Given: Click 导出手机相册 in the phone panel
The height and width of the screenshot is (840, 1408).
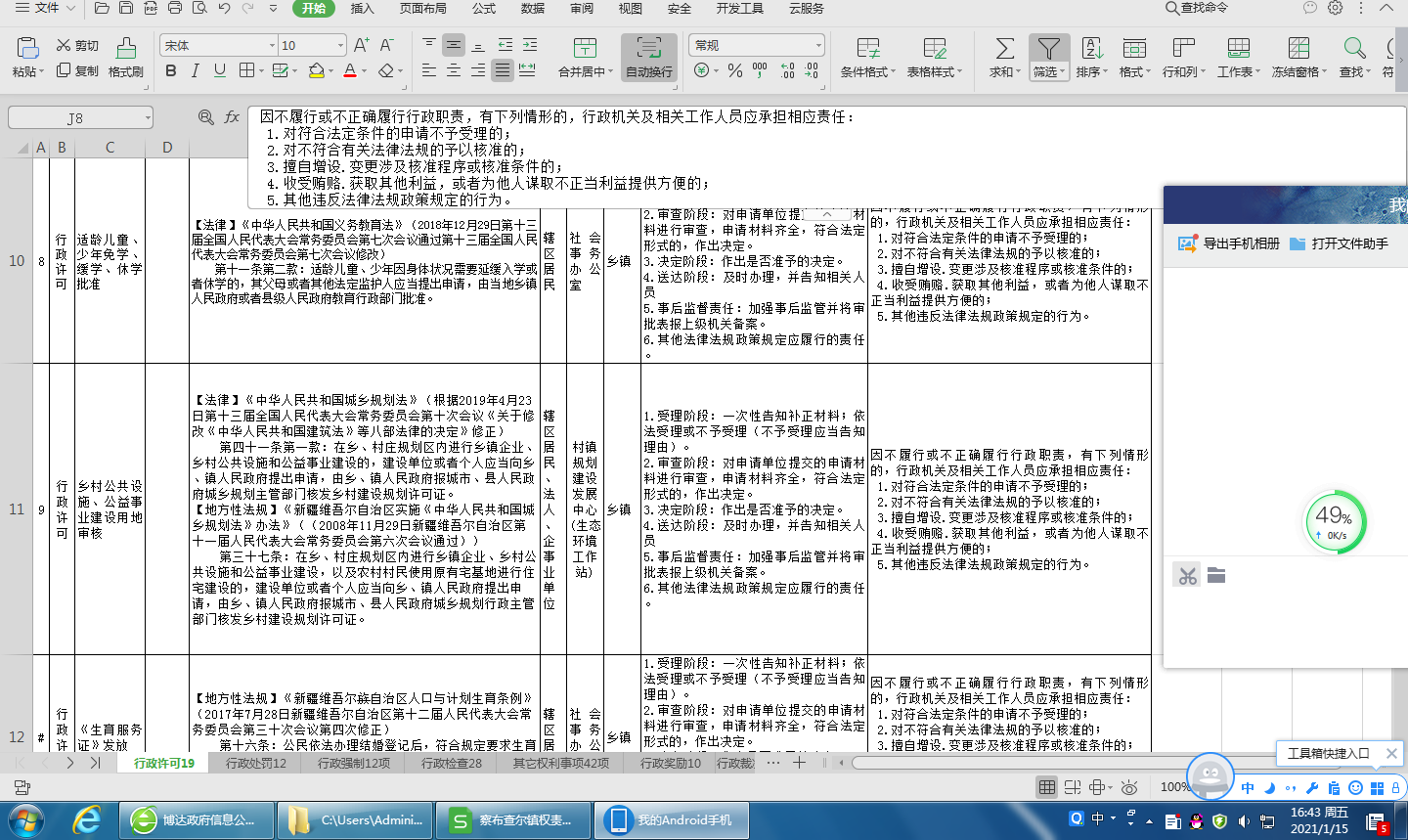Looking at the screenshot, I should (1229, 243).
